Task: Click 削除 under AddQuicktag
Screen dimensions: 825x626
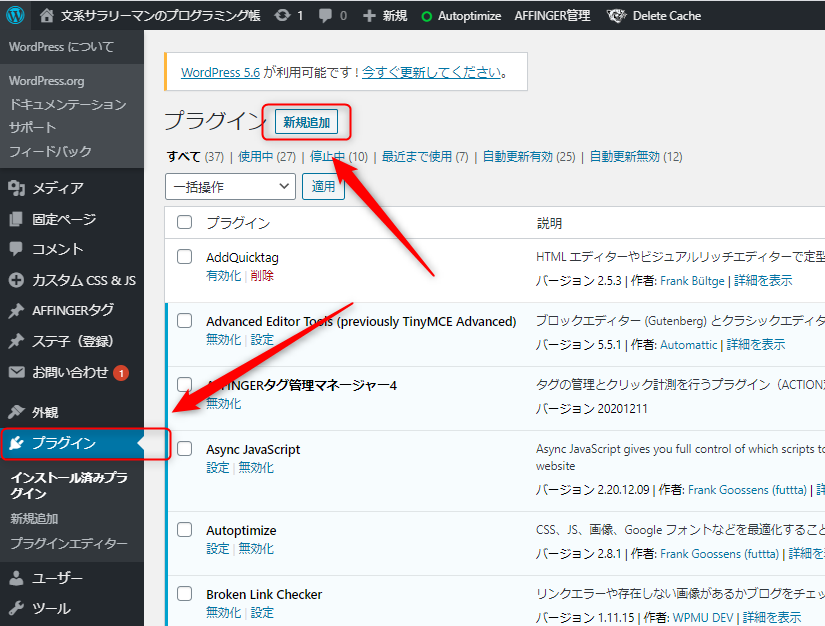Action: click(262, 276)
